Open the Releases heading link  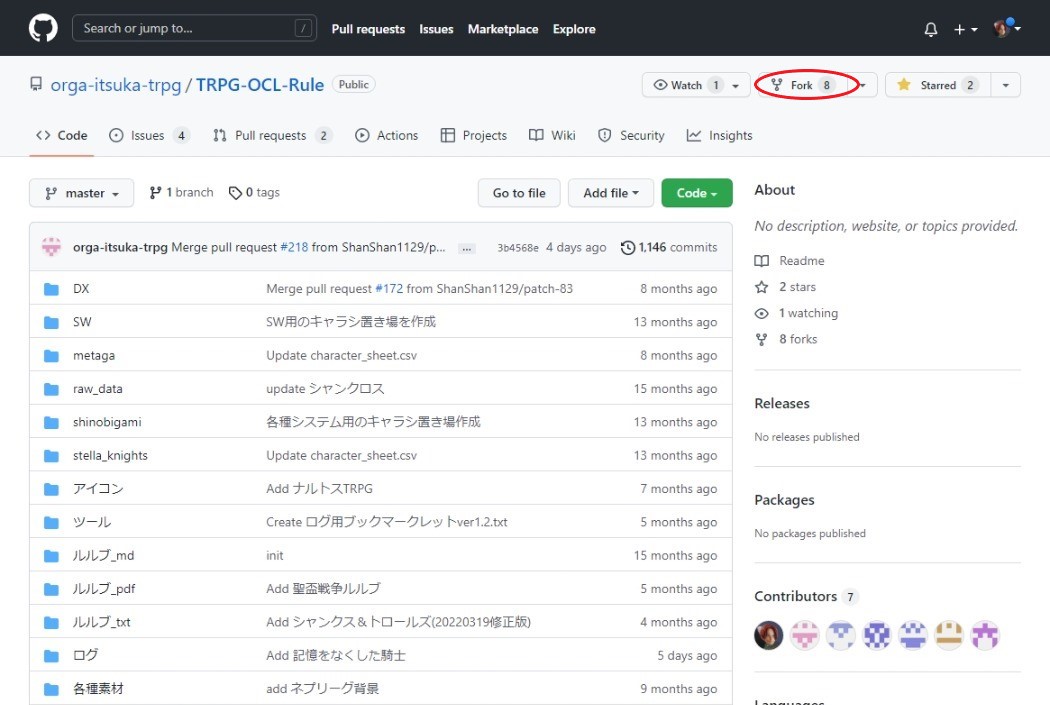(781, 403)
